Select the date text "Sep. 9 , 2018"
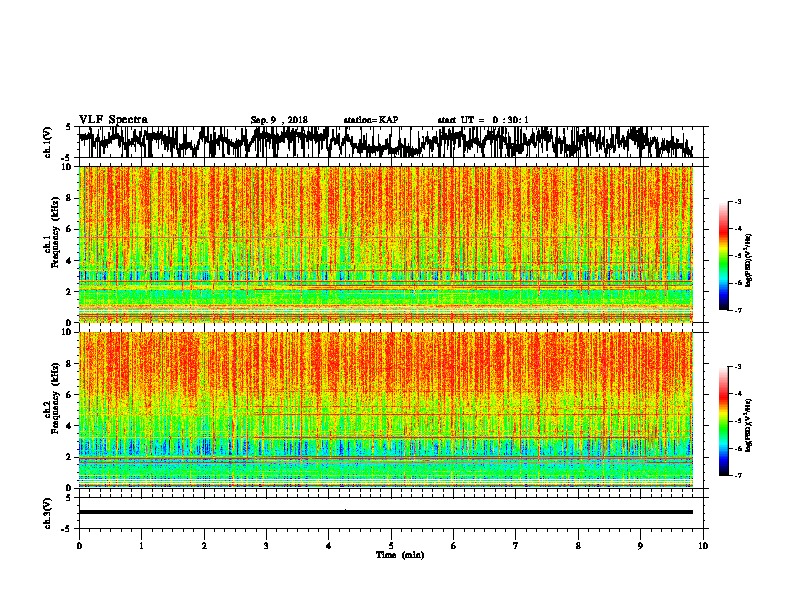Viewport: 792px width, 612px height. 279,120
